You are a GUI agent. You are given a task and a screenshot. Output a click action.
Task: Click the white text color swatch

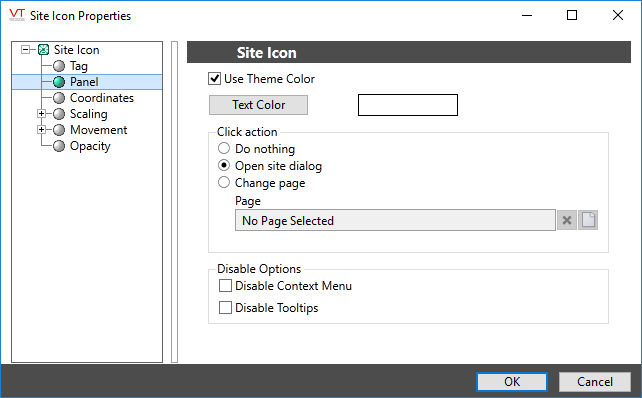click(408, 105)
